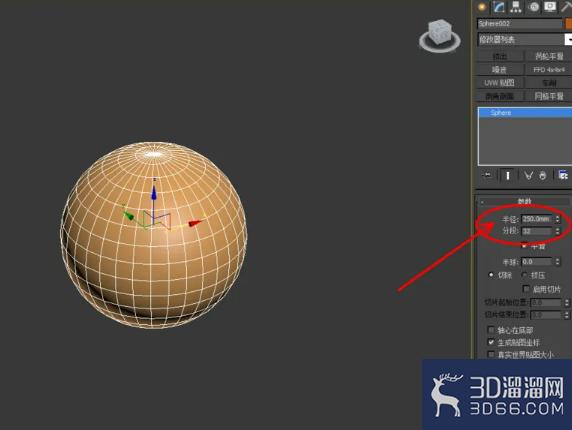Viewport: 572px width, 430px height.
Task: Enable the 真实世界贴图大小 checkbox
Action: (491, 354)
